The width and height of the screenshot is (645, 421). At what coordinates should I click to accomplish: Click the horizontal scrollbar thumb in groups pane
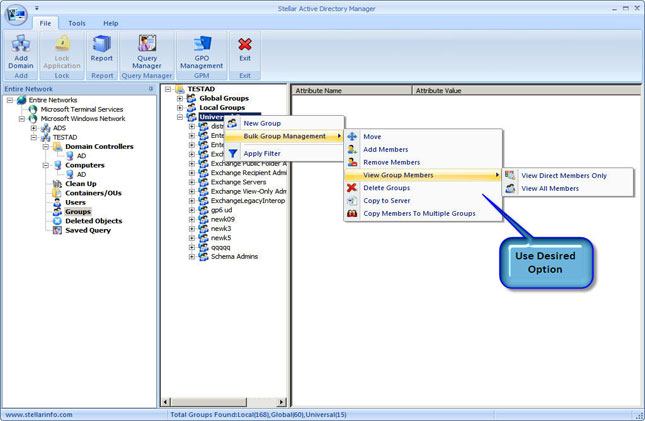tap(209, 402)
